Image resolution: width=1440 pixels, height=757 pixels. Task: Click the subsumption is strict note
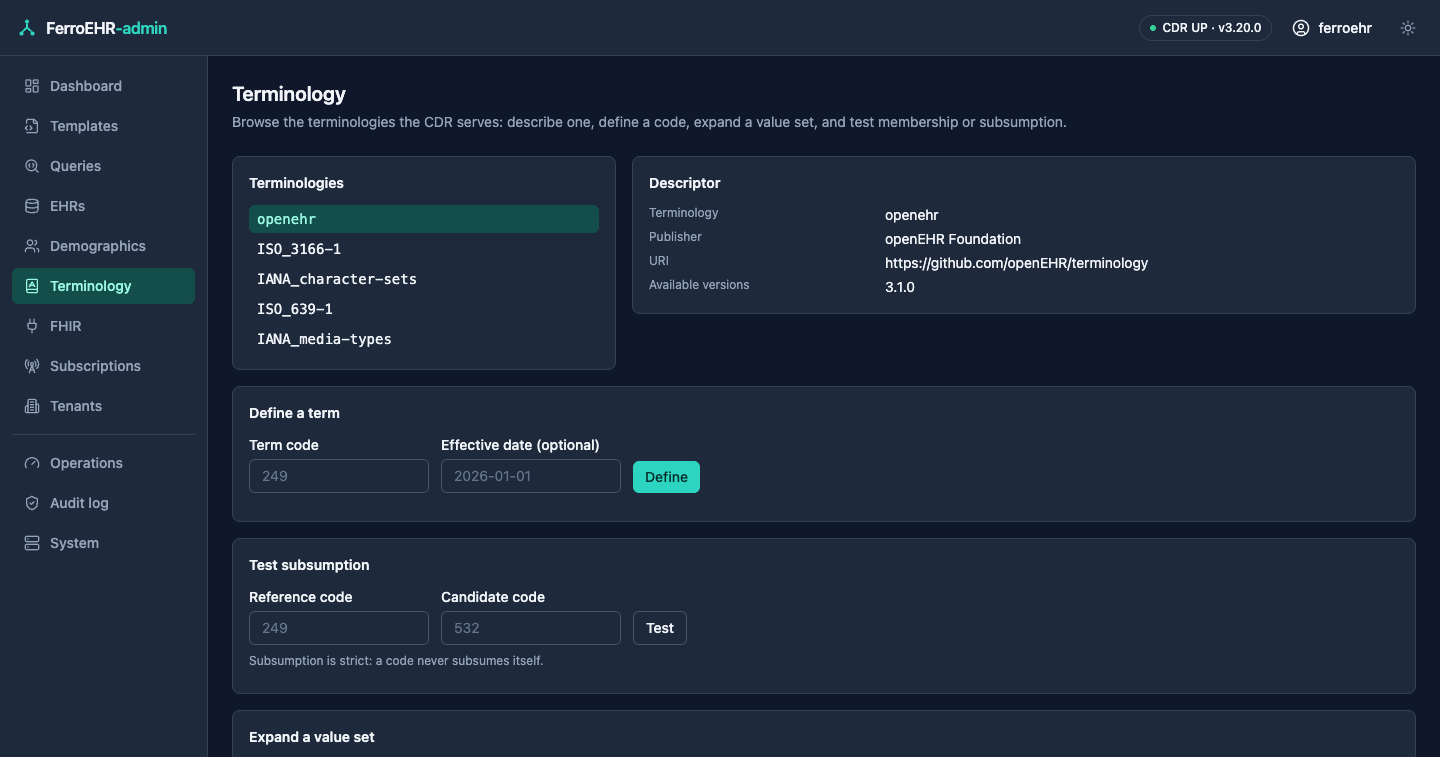click(396, 661)
